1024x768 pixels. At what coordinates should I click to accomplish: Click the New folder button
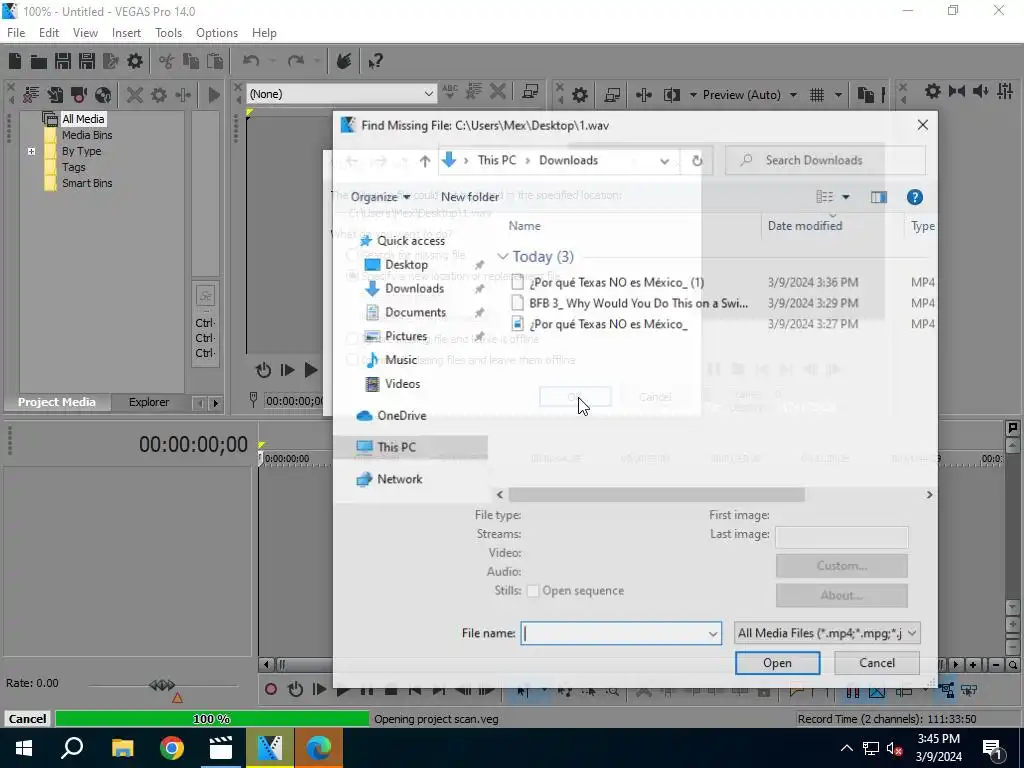pyautogui.click(x=470, y=197)
